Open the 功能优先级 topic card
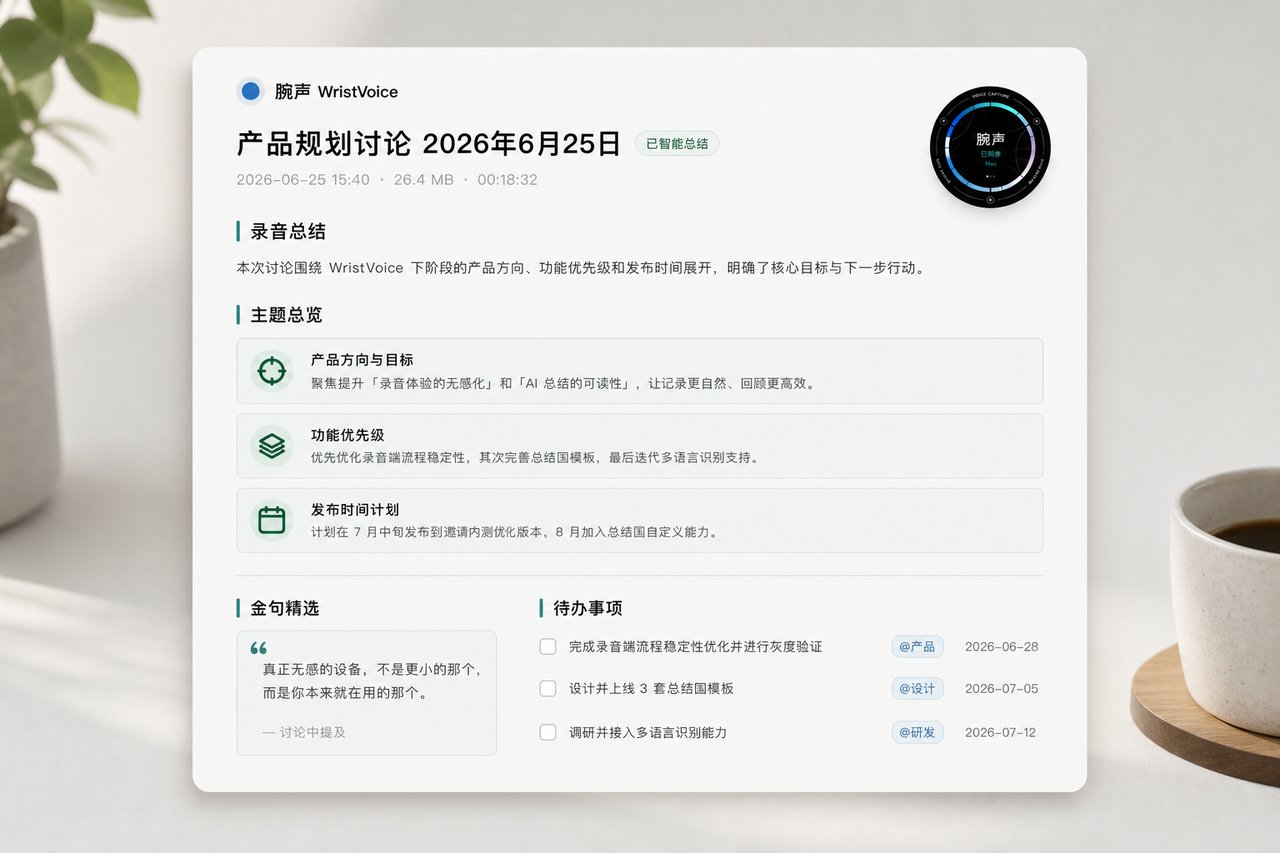 (x=640, y=446)
